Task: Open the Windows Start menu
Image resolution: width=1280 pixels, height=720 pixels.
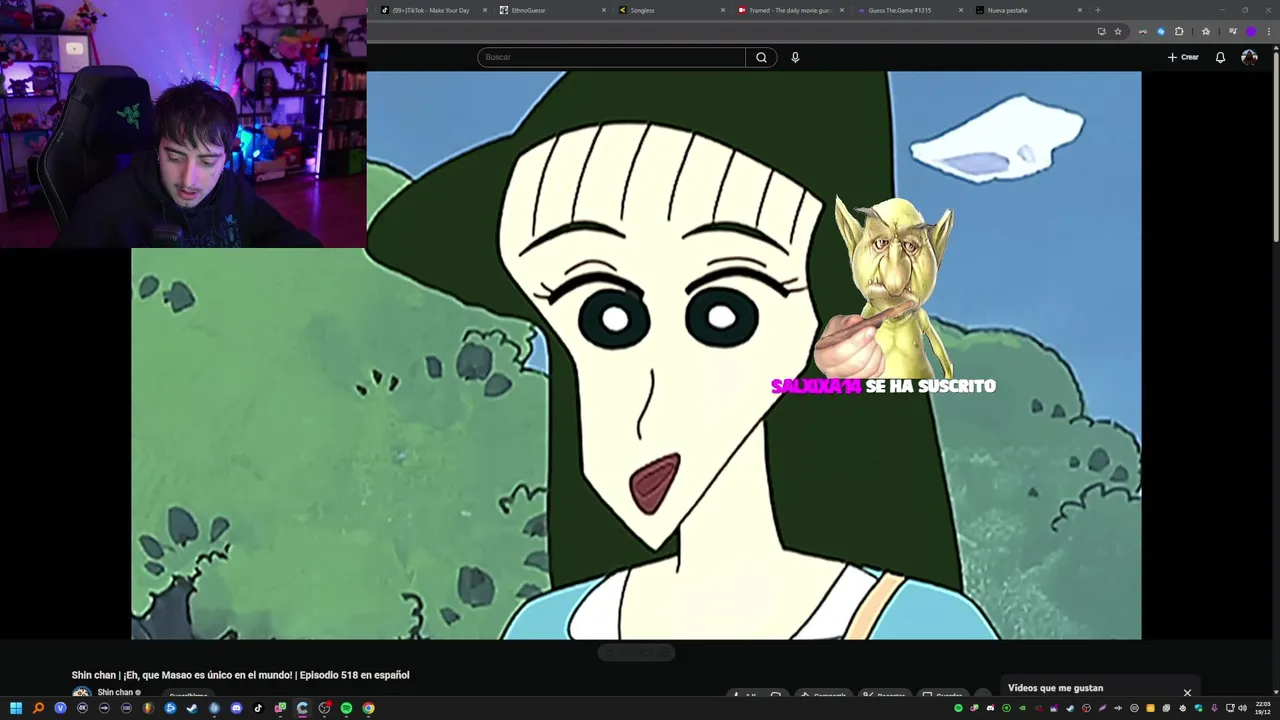Action: (16, 708)
